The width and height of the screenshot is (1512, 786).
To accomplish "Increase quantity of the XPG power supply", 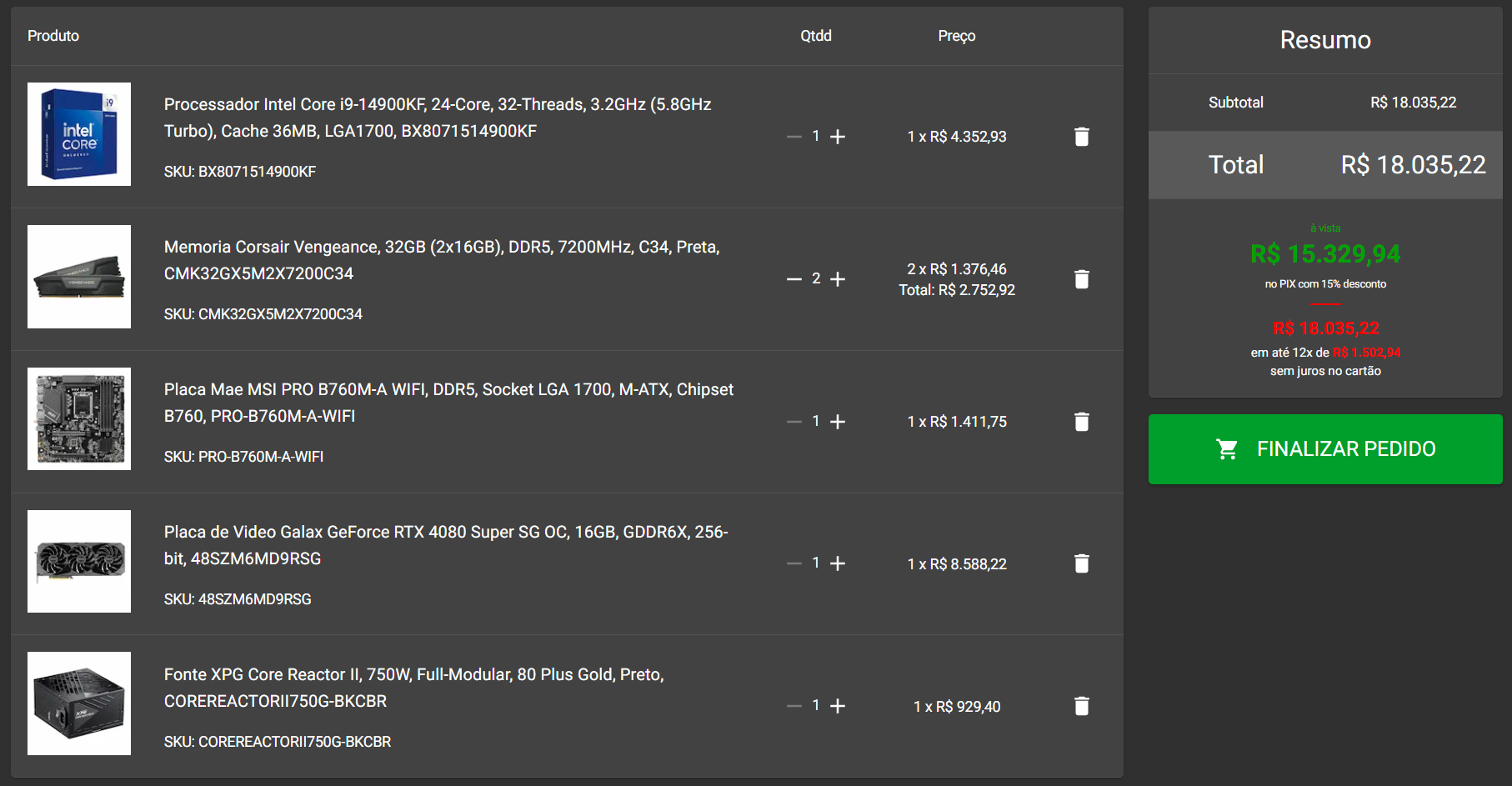I will [x=838, y=707].
